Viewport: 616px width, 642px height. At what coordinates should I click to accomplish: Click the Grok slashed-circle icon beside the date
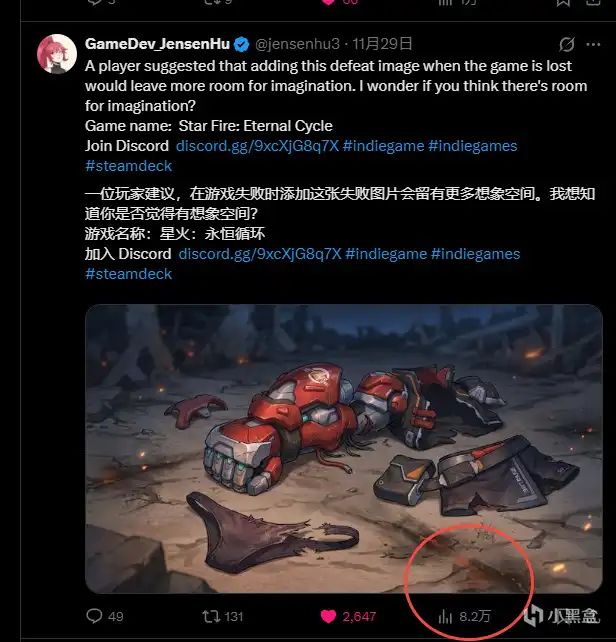click(567, 44)
